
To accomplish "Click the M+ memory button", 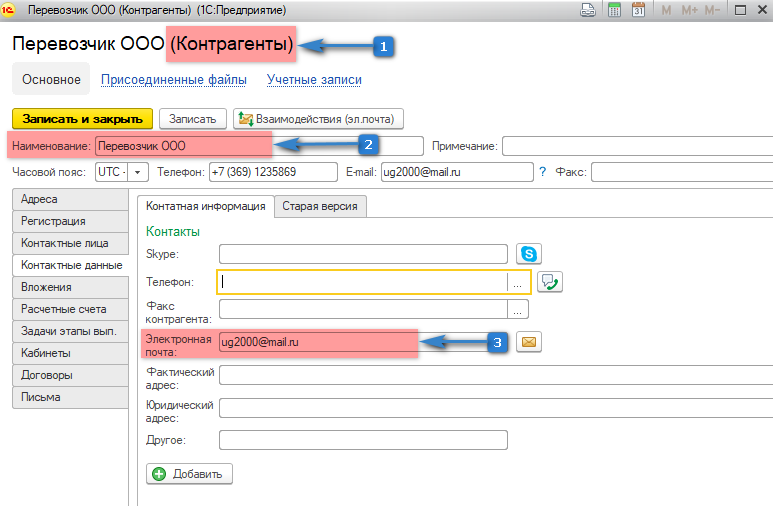I will point(689,11).
